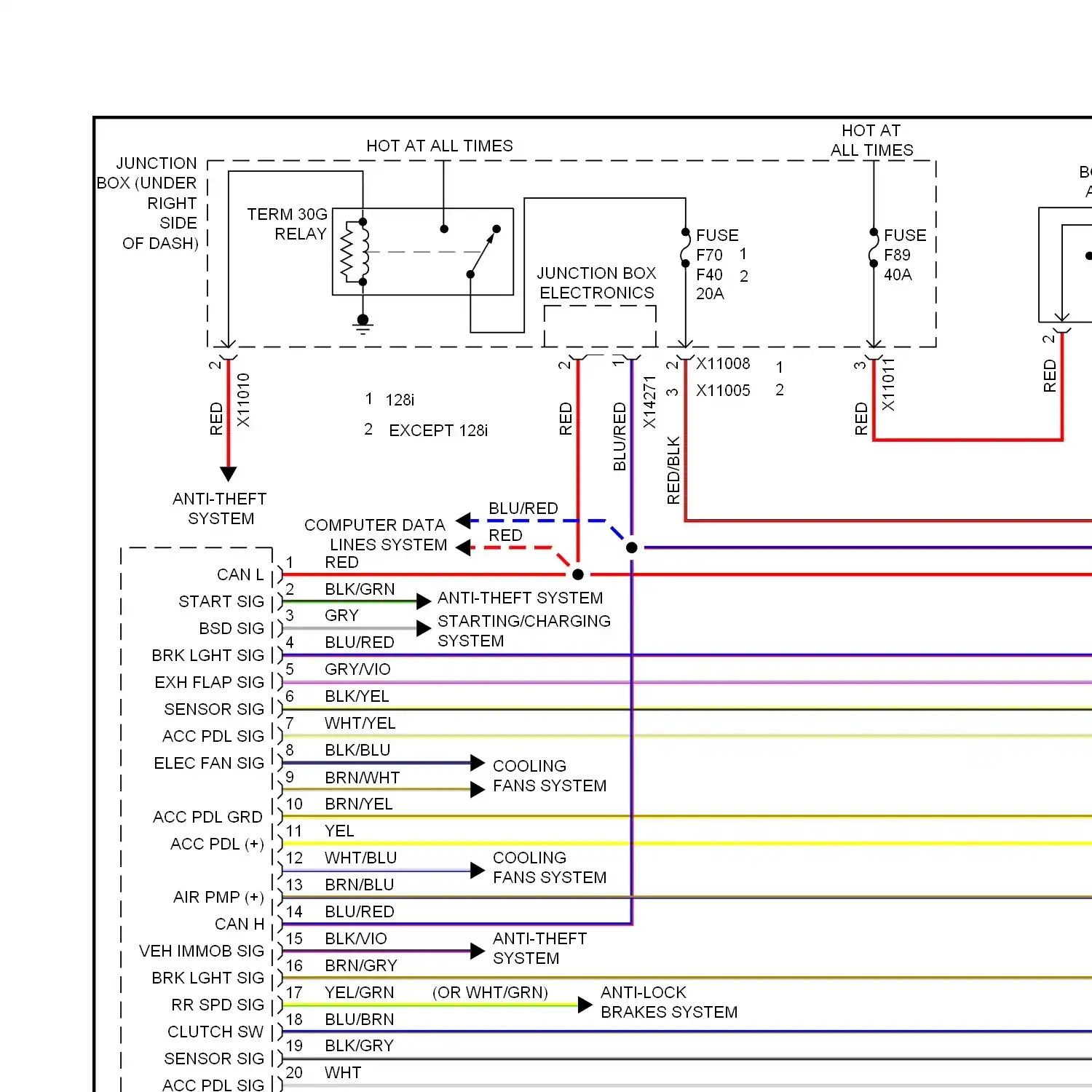Click the WHT/YEL wire color label
Viewport: 1092px width, 1092px height.
tap(360, 724)
